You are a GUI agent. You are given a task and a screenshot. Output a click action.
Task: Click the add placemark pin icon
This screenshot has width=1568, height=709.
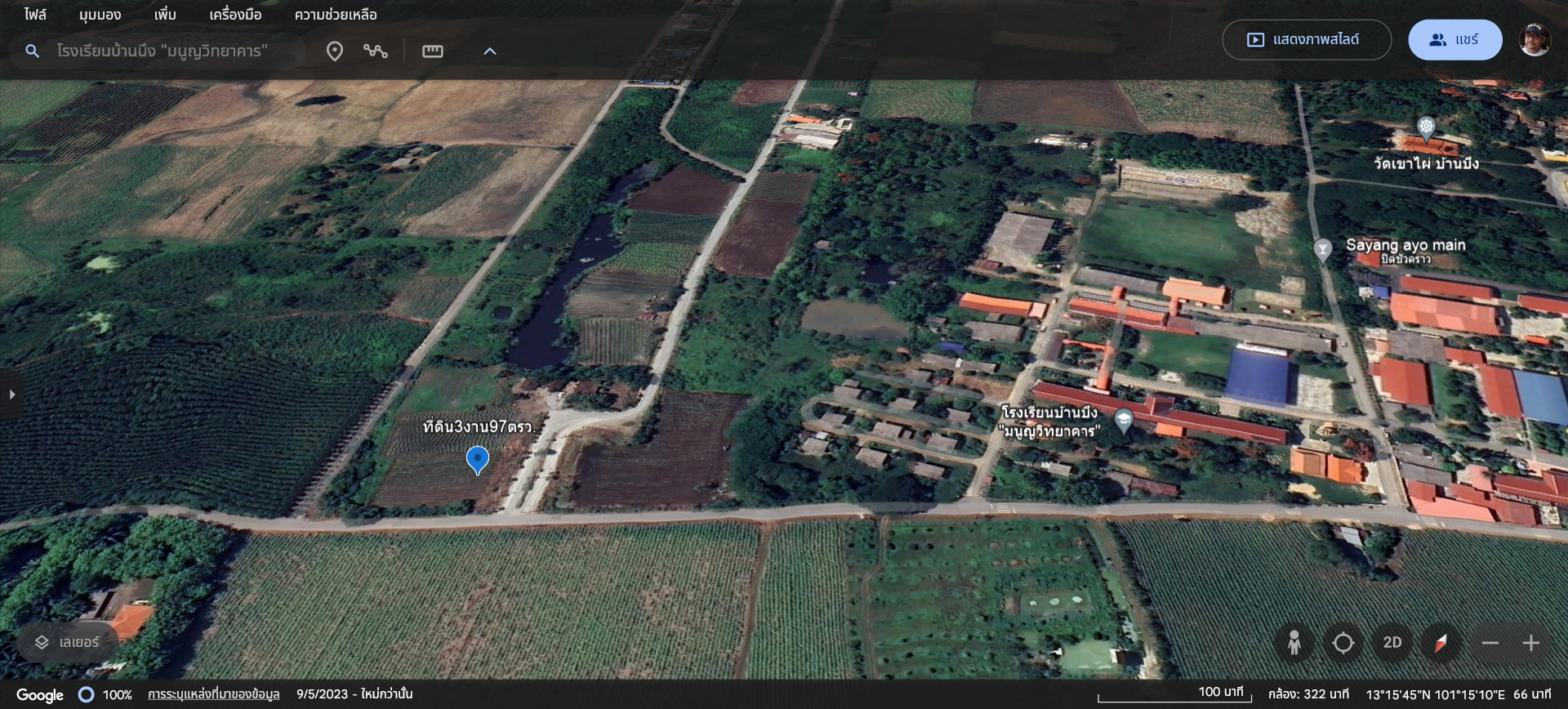(x=334, y=51)
